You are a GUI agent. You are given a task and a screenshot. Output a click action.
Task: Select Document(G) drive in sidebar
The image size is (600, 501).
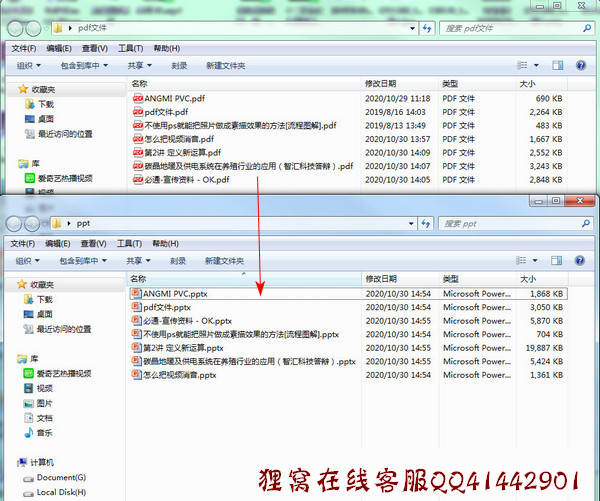60,478
